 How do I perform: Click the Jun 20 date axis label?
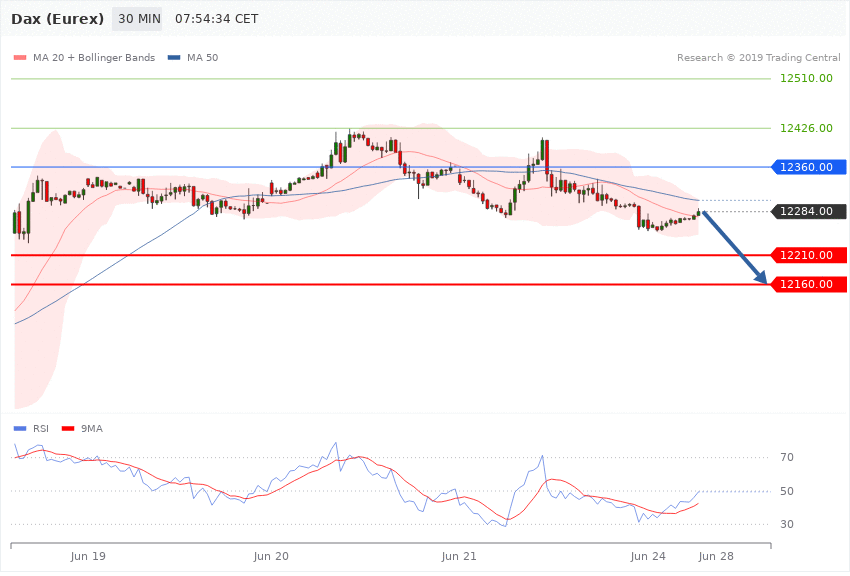[271, 556]
